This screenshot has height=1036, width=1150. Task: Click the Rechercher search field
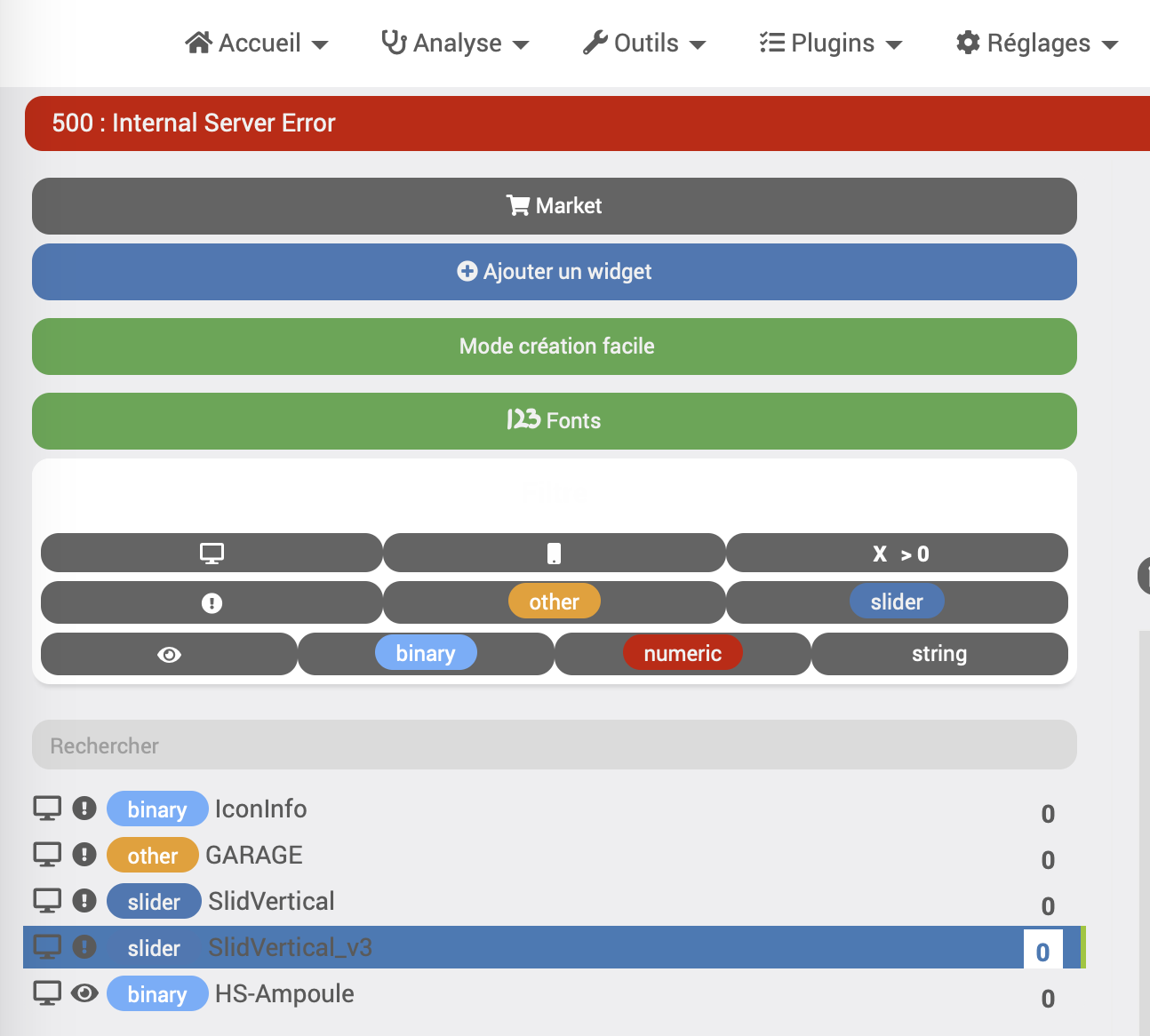(x=555, y=745)
